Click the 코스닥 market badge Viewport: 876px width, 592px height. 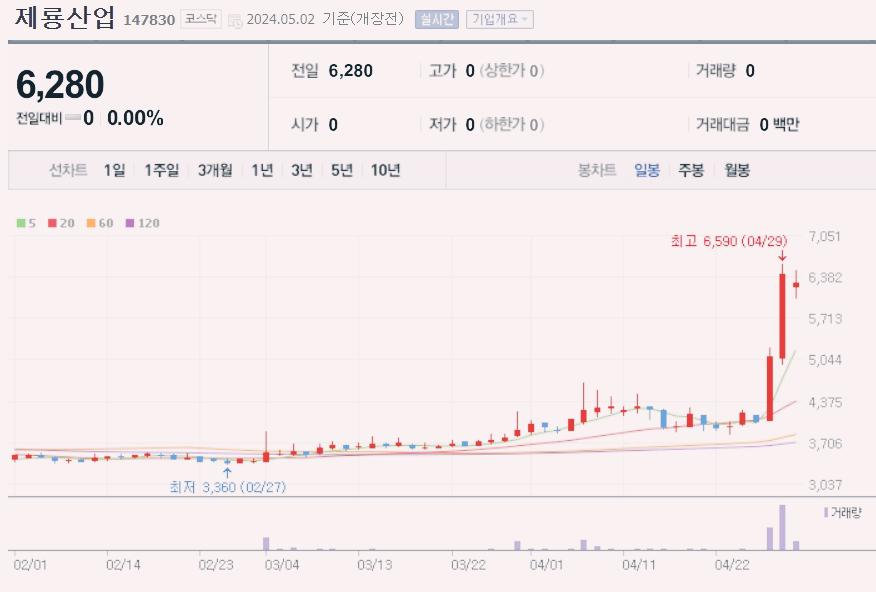click(x=201, y=20)
